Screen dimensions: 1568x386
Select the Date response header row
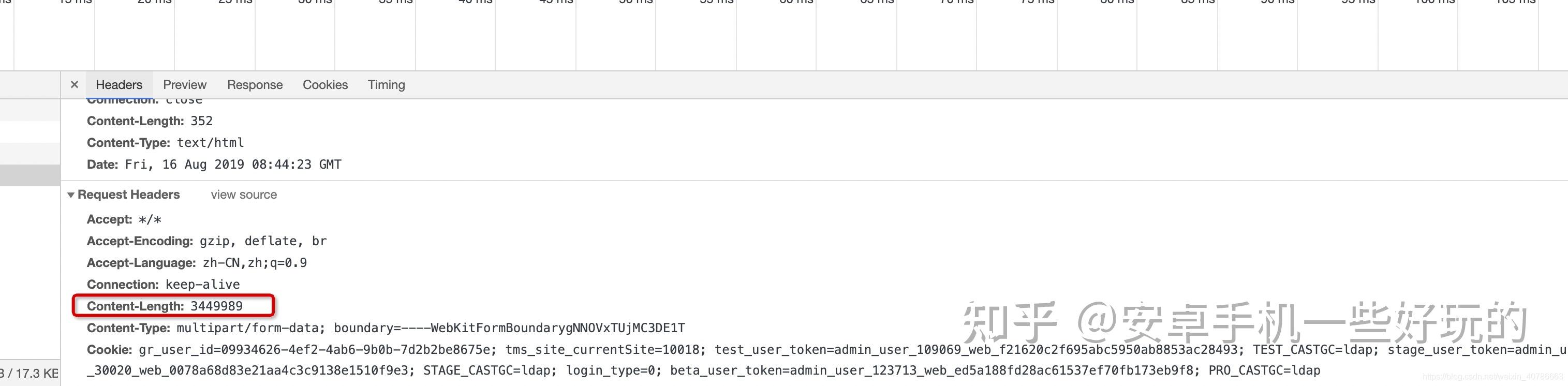[214, 165]
